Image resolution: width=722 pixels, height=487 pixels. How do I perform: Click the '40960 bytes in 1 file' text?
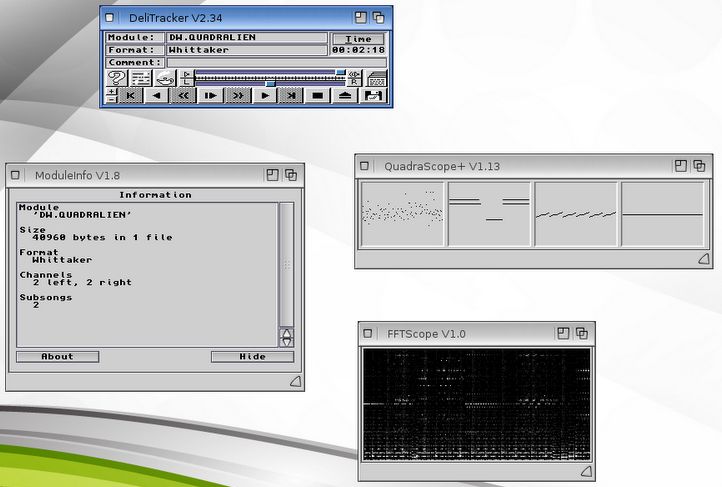tap(102, 238)
